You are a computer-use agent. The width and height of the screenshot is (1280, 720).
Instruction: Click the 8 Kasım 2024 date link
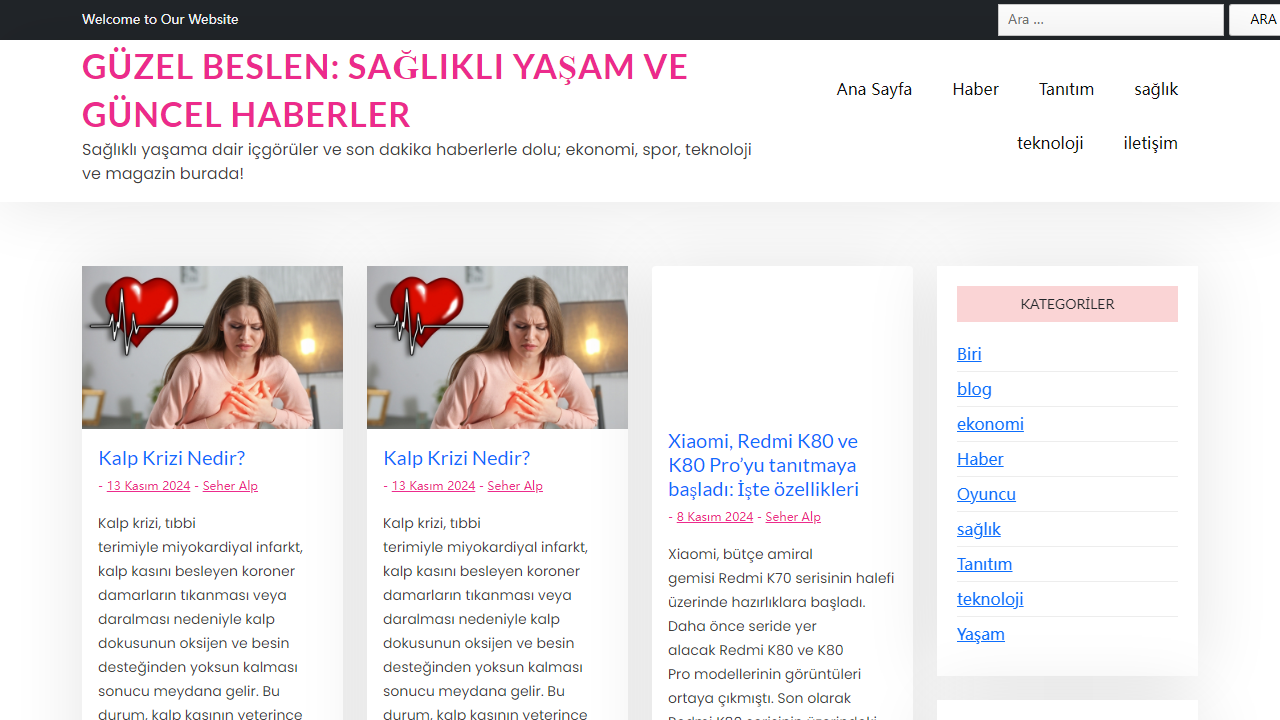(714, 516)
